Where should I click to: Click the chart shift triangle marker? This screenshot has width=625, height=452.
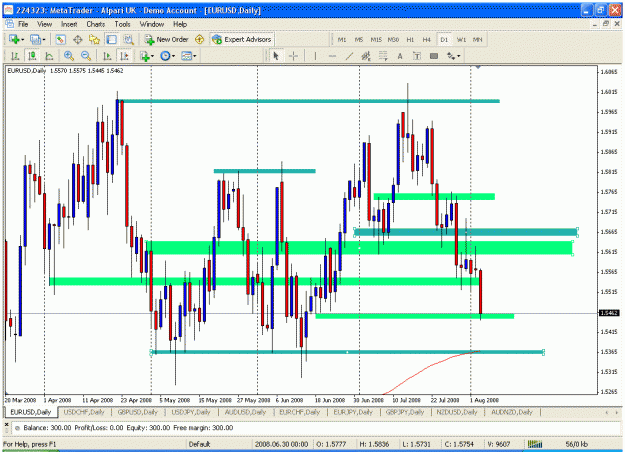coord(478,67)
